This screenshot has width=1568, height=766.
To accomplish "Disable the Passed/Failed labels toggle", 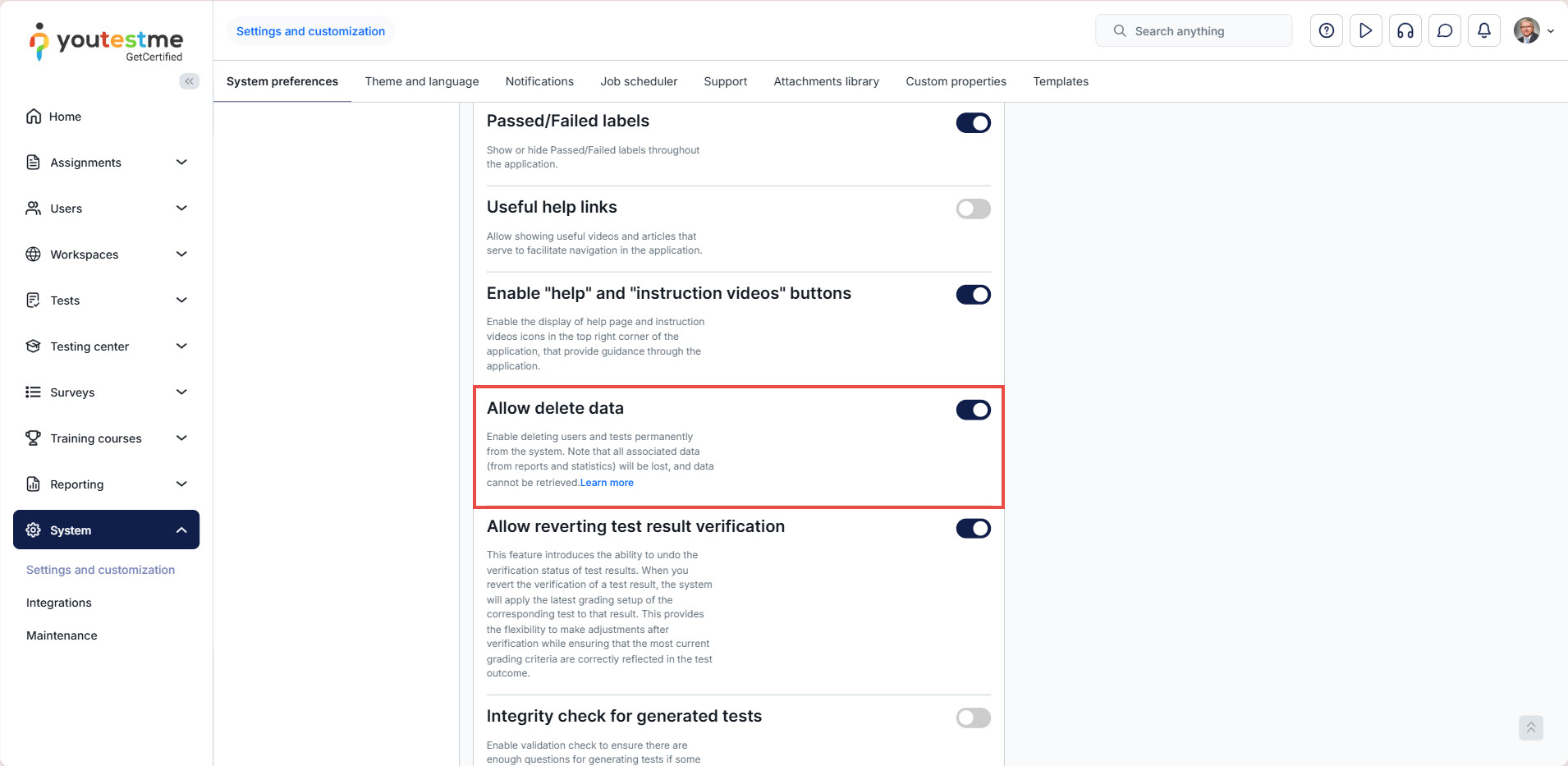I will pos(973,123).
